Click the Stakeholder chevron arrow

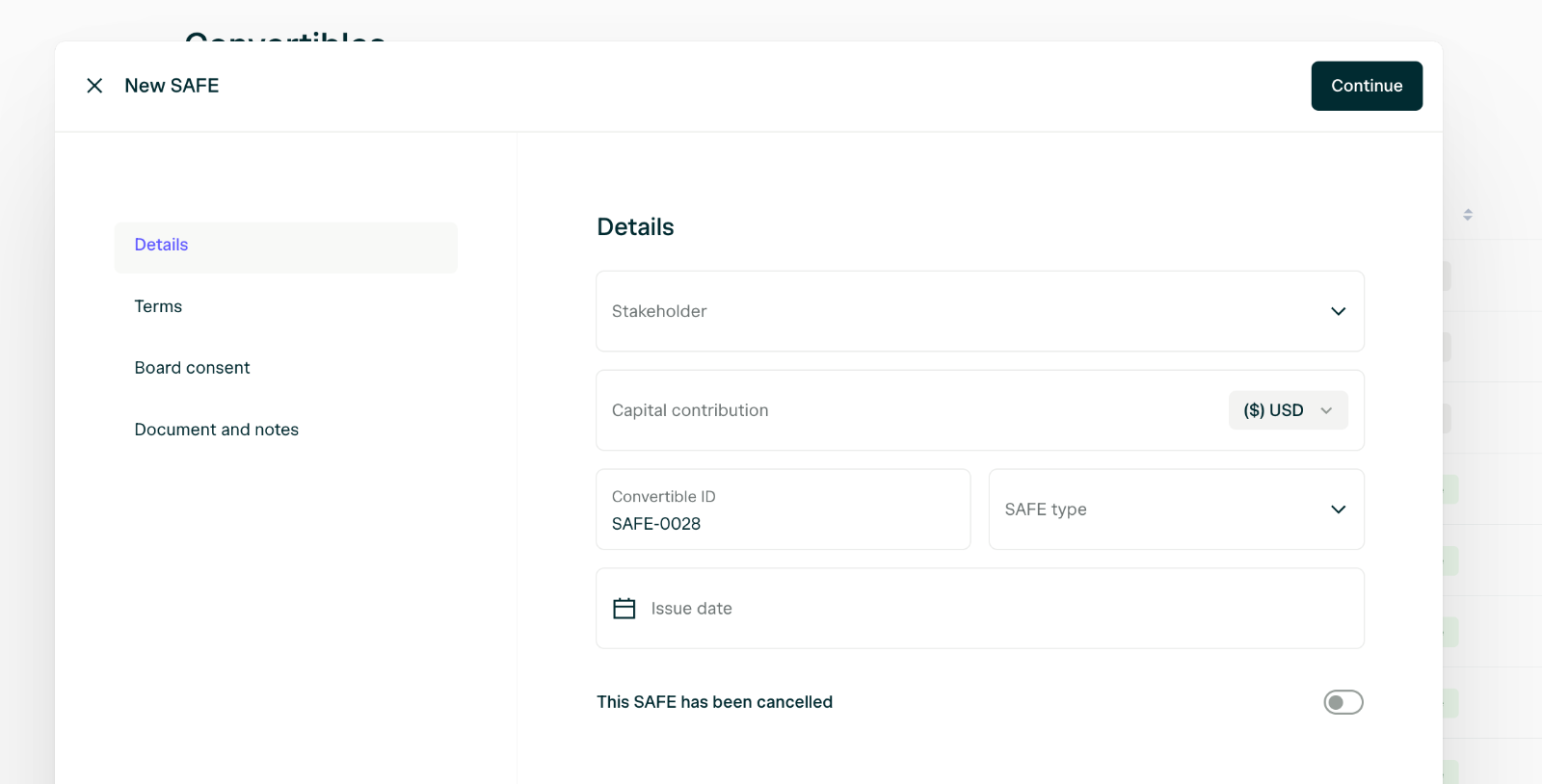pos(1338,311)
